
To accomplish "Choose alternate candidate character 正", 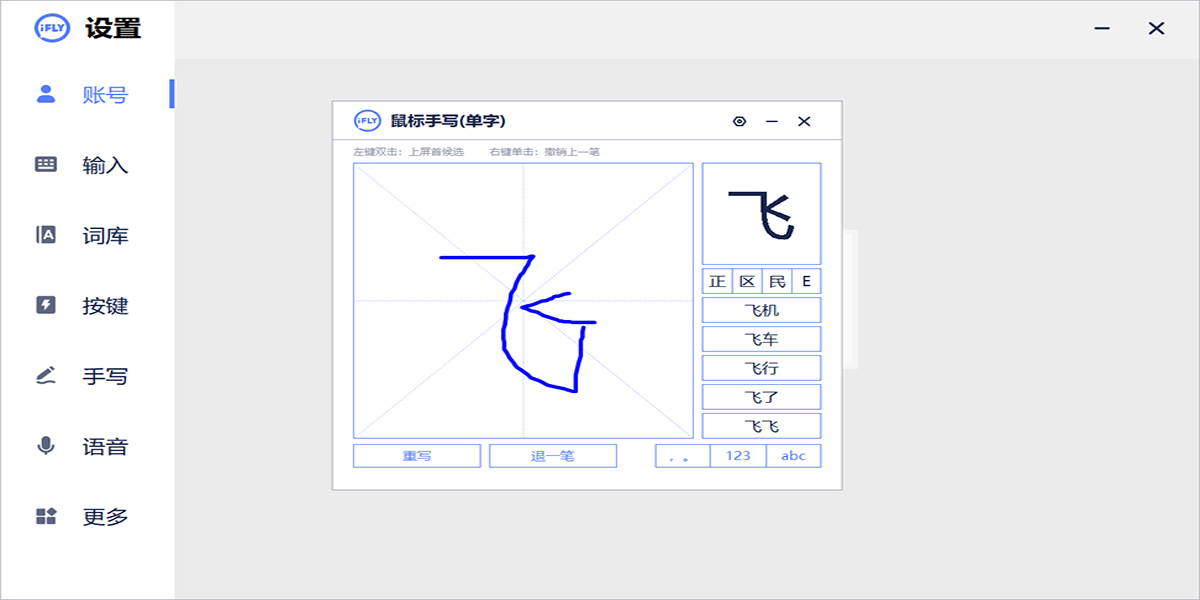I will click(717, 281).
